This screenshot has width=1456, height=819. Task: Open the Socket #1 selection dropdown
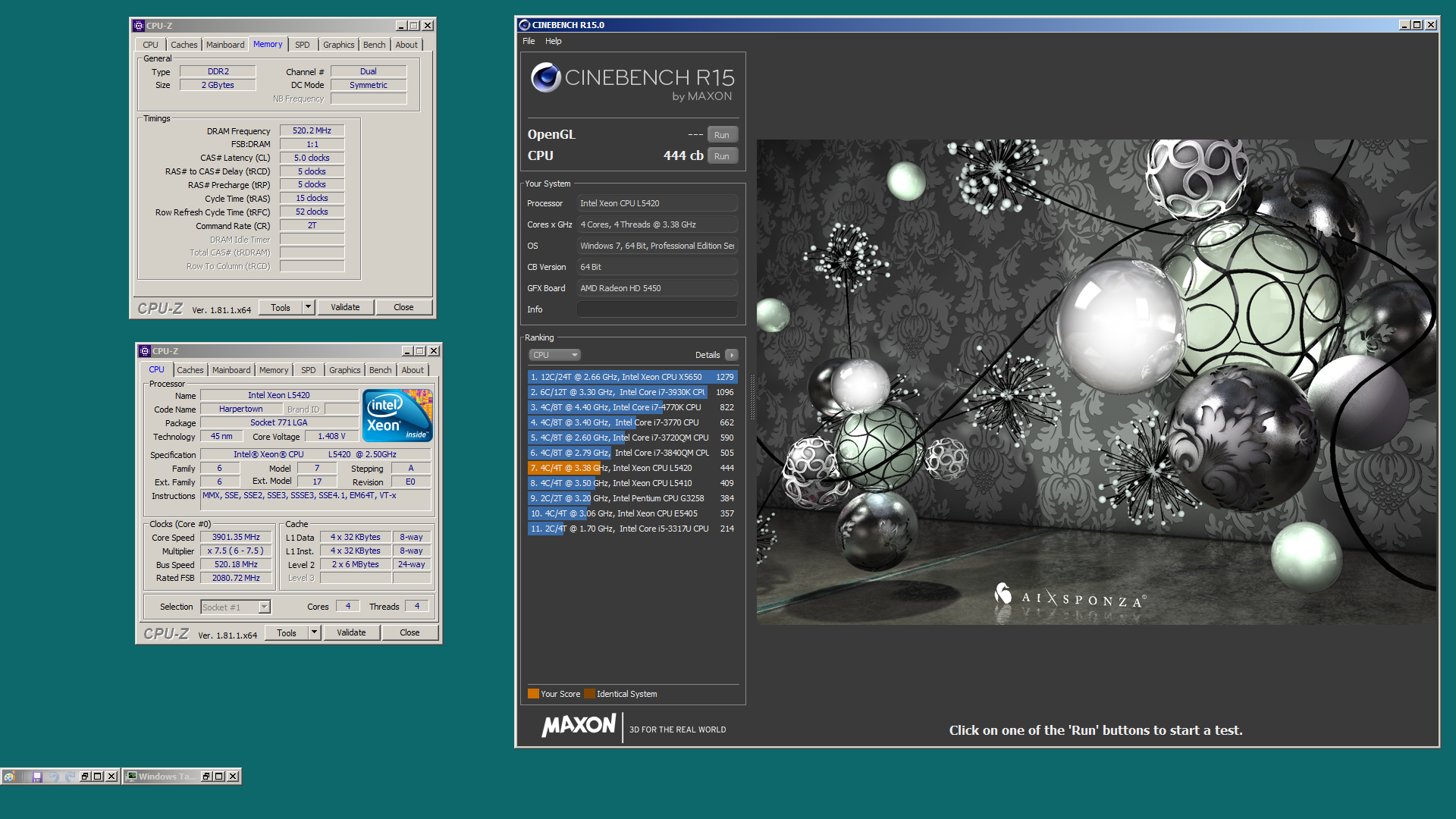[x=235, y=607]
